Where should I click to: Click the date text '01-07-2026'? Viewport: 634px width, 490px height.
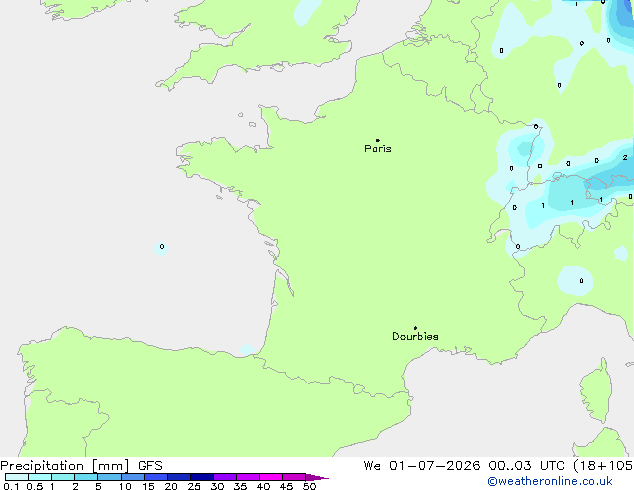435,466
